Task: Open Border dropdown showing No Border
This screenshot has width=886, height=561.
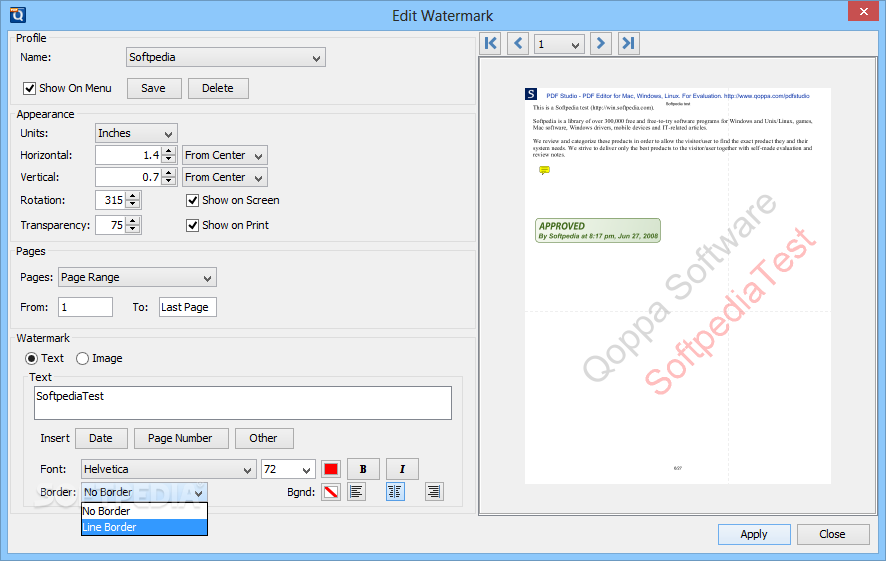Action: point(145,492)
